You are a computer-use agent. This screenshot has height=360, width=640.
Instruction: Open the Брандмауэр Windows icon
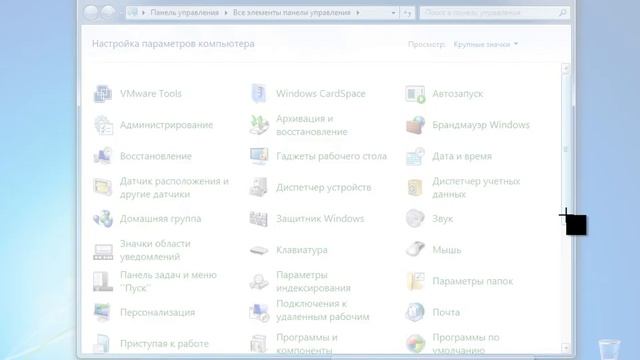tap(416, 125)
